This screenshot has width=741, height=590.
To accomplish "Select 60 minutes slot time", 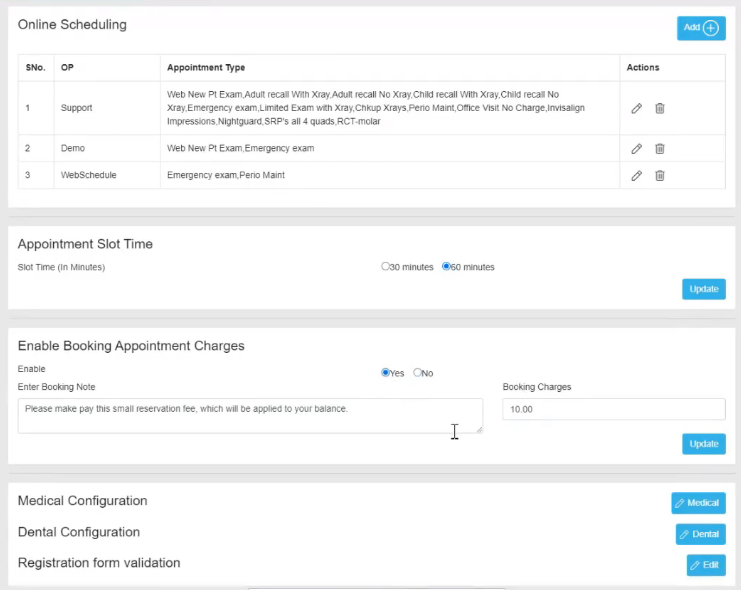I will click(446, 266).
